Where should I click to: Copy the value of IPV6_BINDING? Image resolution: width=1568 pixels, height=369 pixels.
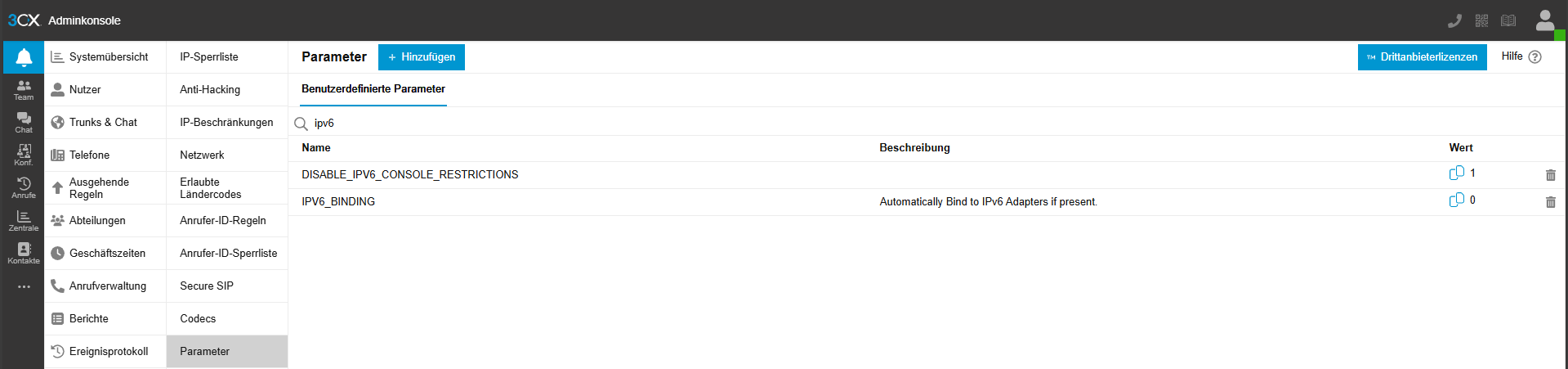(1456, 200)
